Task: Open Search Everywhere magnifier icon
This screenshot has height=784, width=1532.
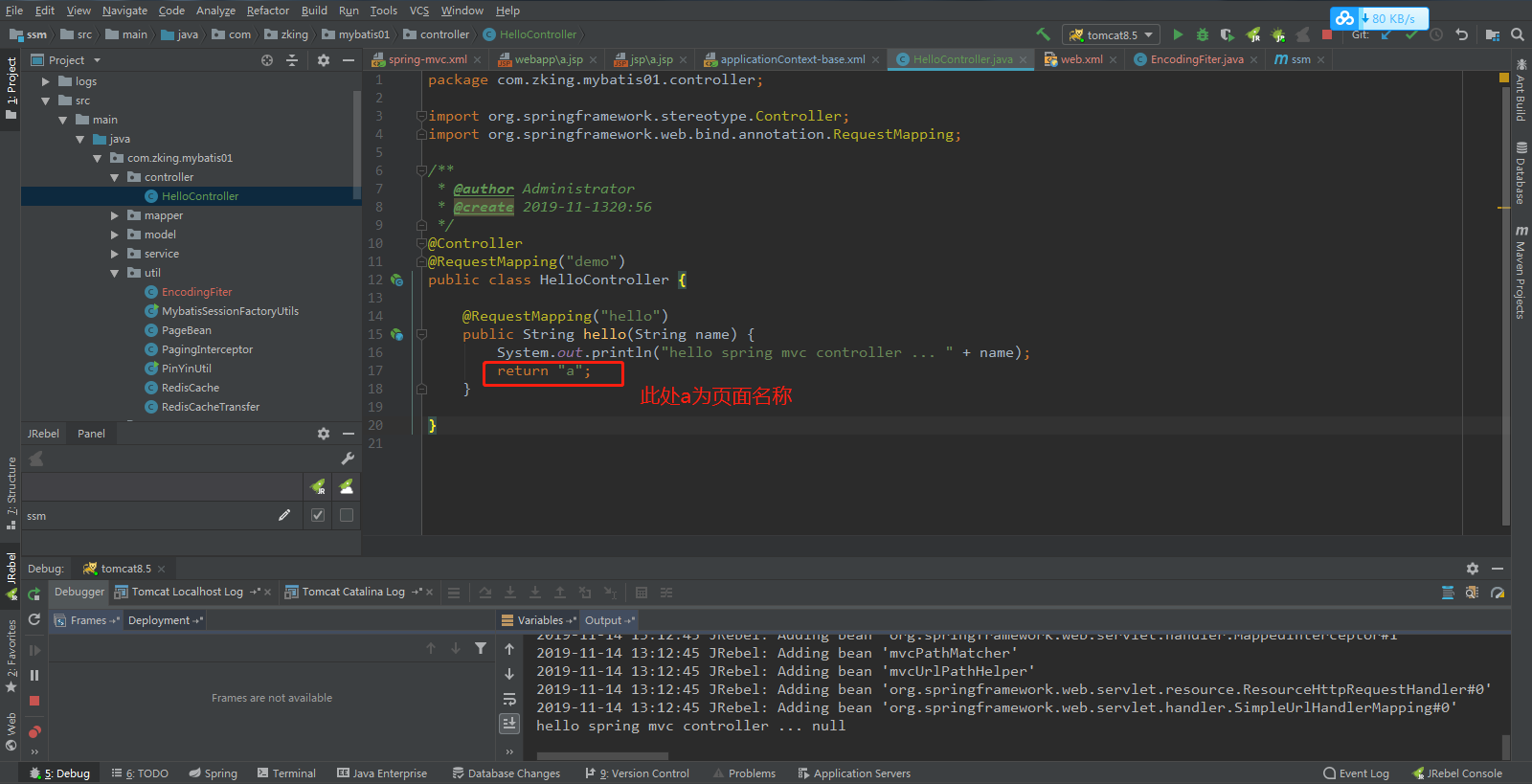Action: [x=1518, y=34]
